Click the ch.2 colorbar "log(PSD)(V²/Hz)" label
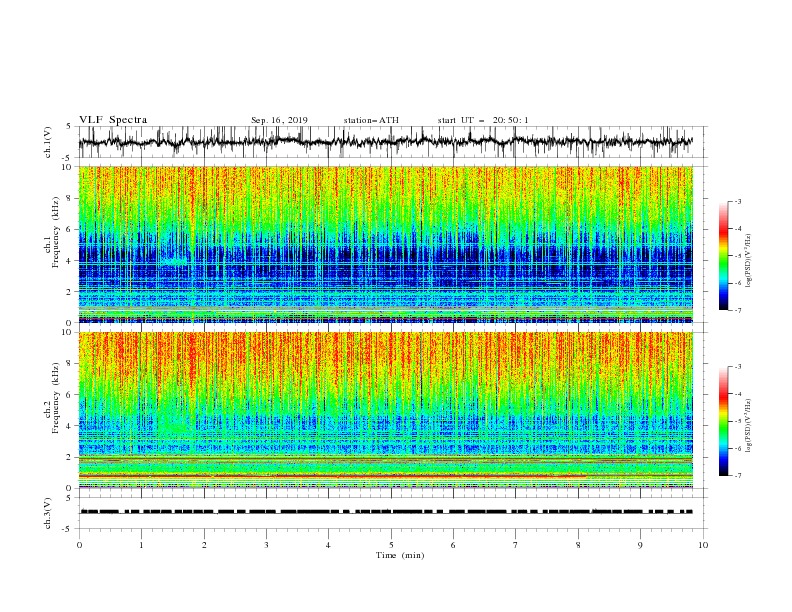The height and width of the screenshot is (612, 792). tap(750, 426)
